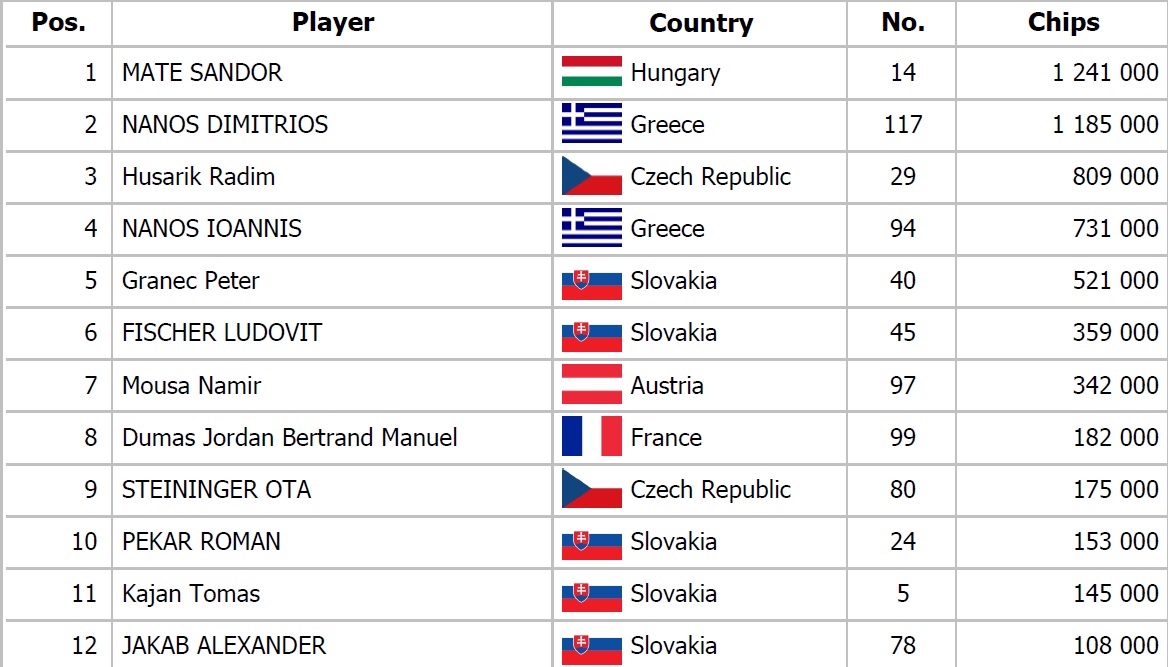Select player name FISCHER LUDOVIT

pyautogui.click(x=222, y=332)
